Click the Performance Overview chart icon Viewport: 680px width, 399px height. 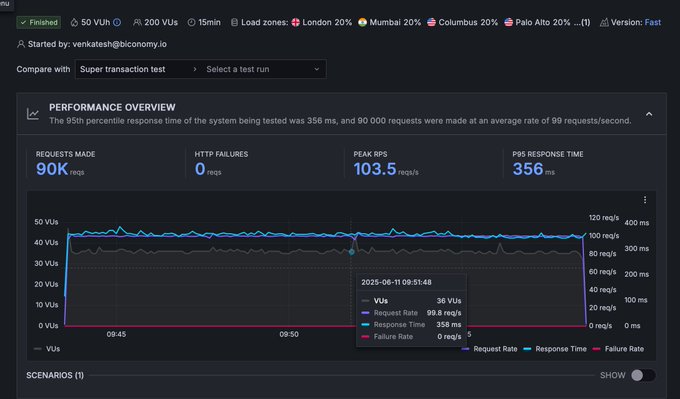point(33,114)
